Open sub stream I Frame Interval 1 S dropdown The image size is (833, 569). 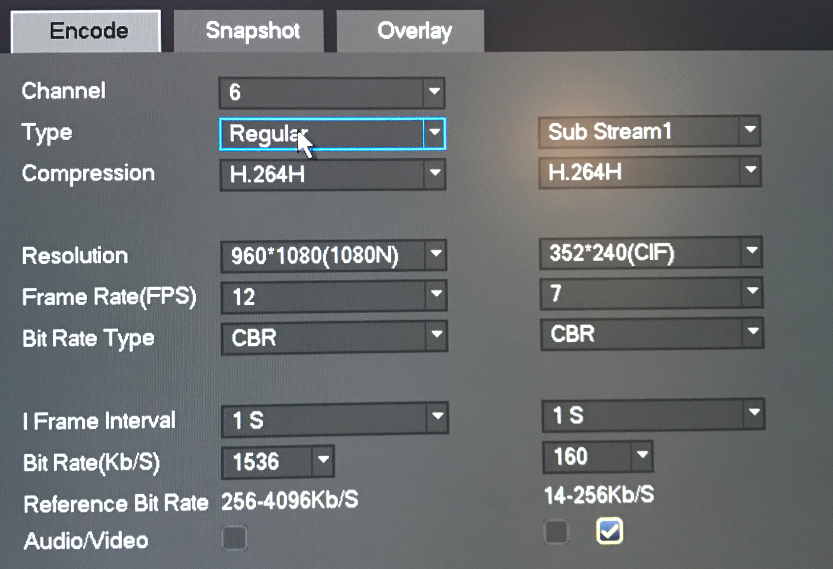653,414
